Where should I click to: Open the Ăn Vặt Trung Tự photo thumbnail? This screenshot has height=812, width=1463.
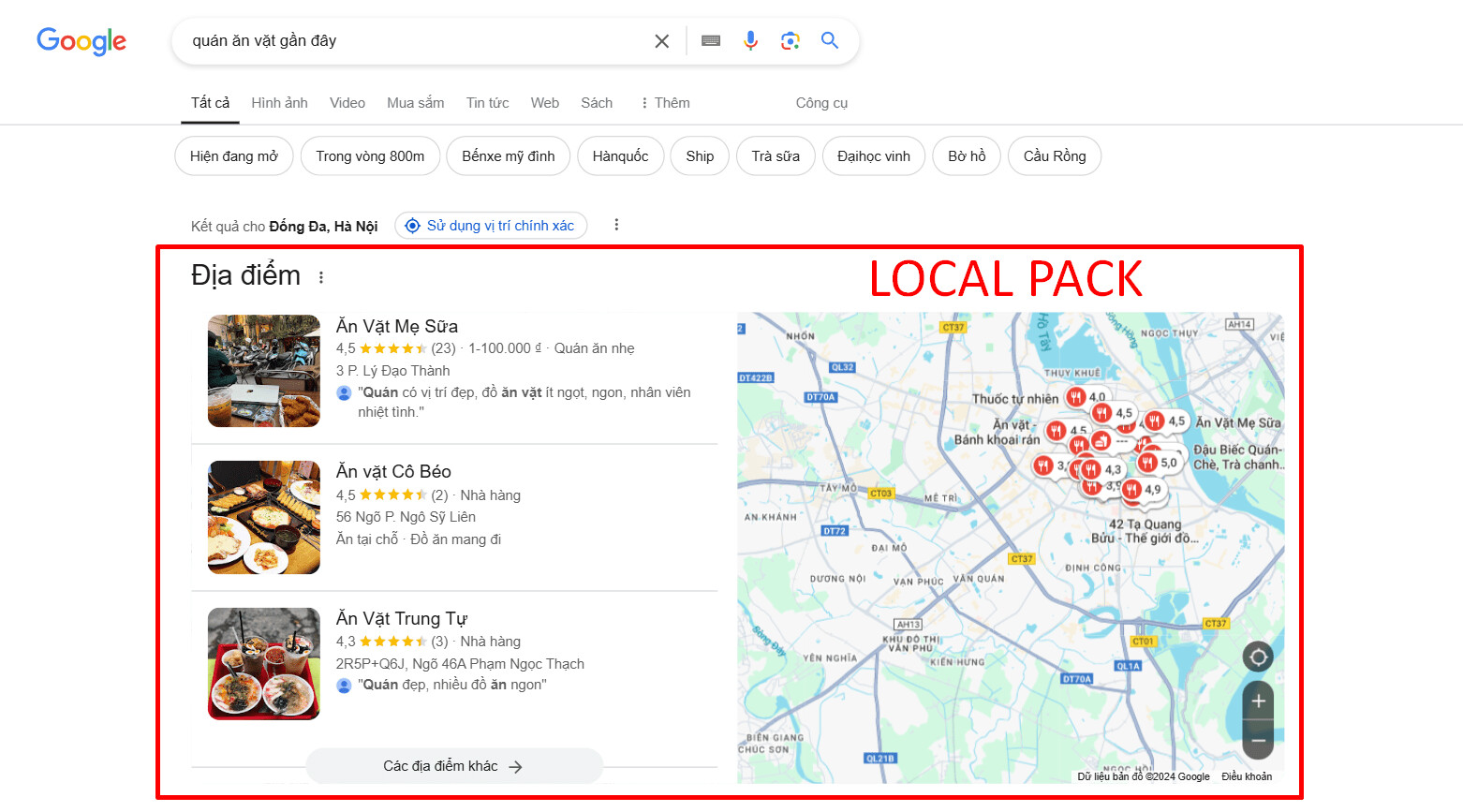coord(264,664)
